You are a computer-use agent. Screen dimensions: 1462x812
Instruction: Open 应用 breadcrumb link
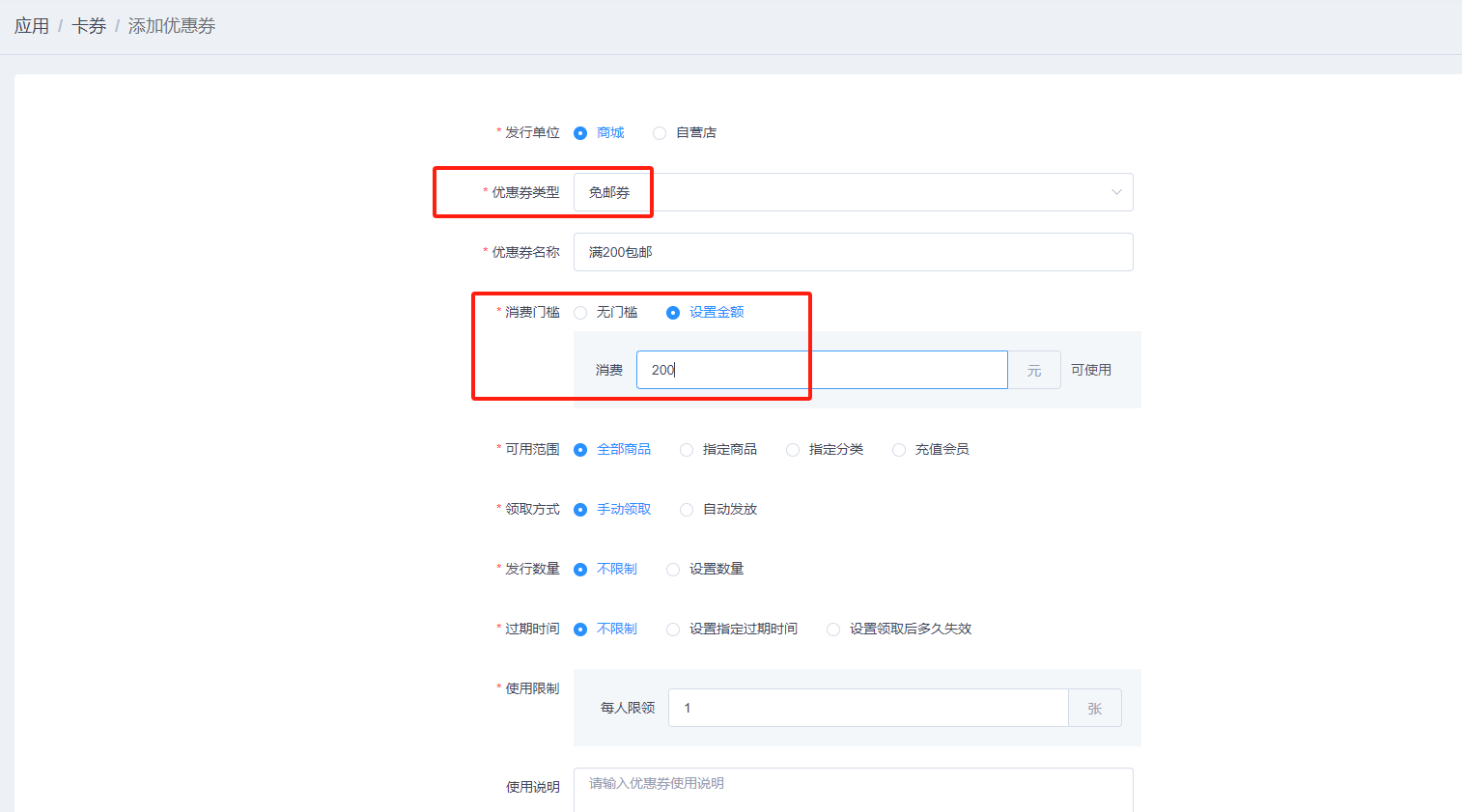tap(32, 26)
